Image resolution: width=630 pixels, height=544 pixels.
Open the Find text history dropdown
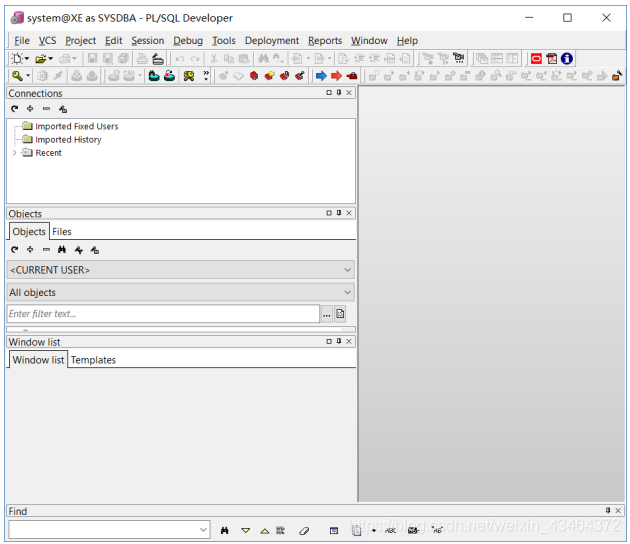coord(203,530)
